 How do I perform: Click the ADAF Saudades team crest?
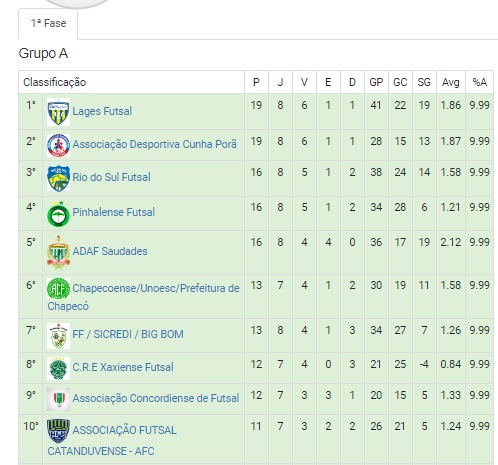pos(58,252)
